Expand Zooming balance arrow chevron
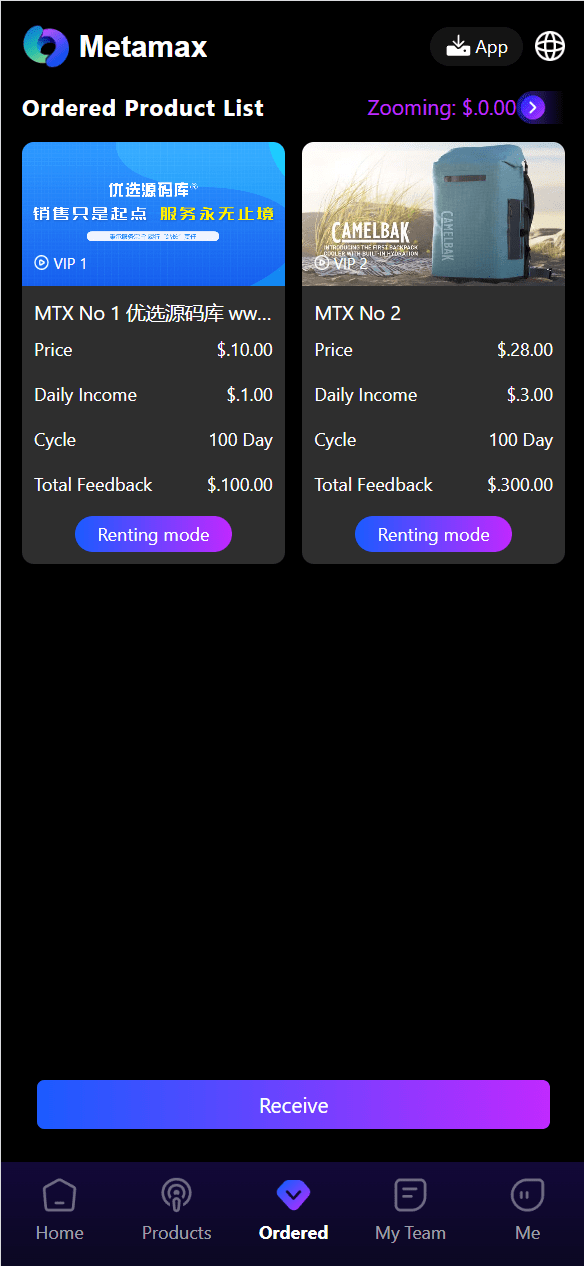 pos(534,108)
